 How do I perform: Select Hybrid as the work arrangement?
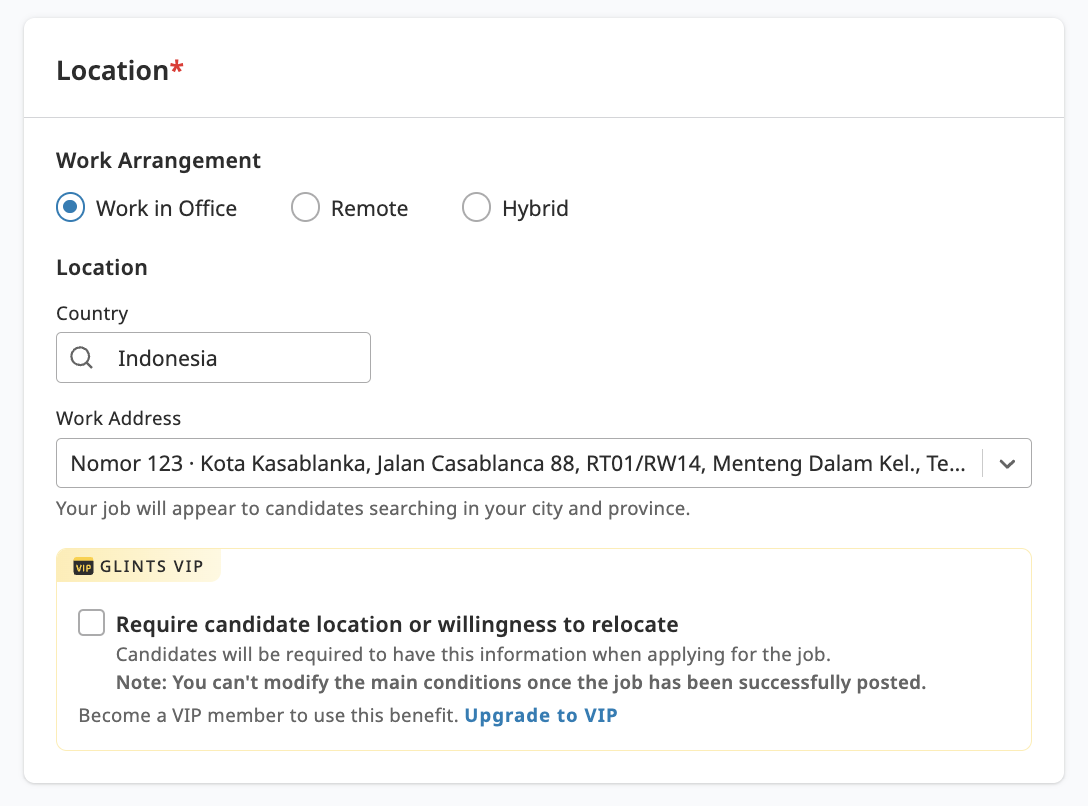pyautogui.click(x=476, y=207)
